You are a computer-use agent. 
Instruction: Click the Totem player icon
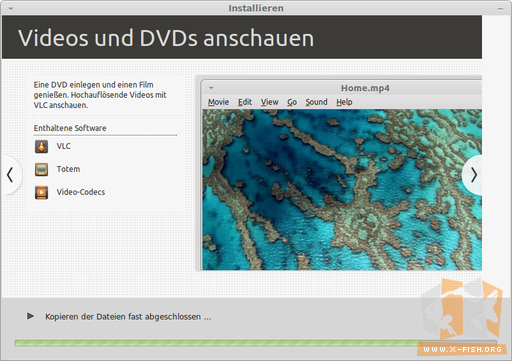pyautogui.click(x=41, y=169)
